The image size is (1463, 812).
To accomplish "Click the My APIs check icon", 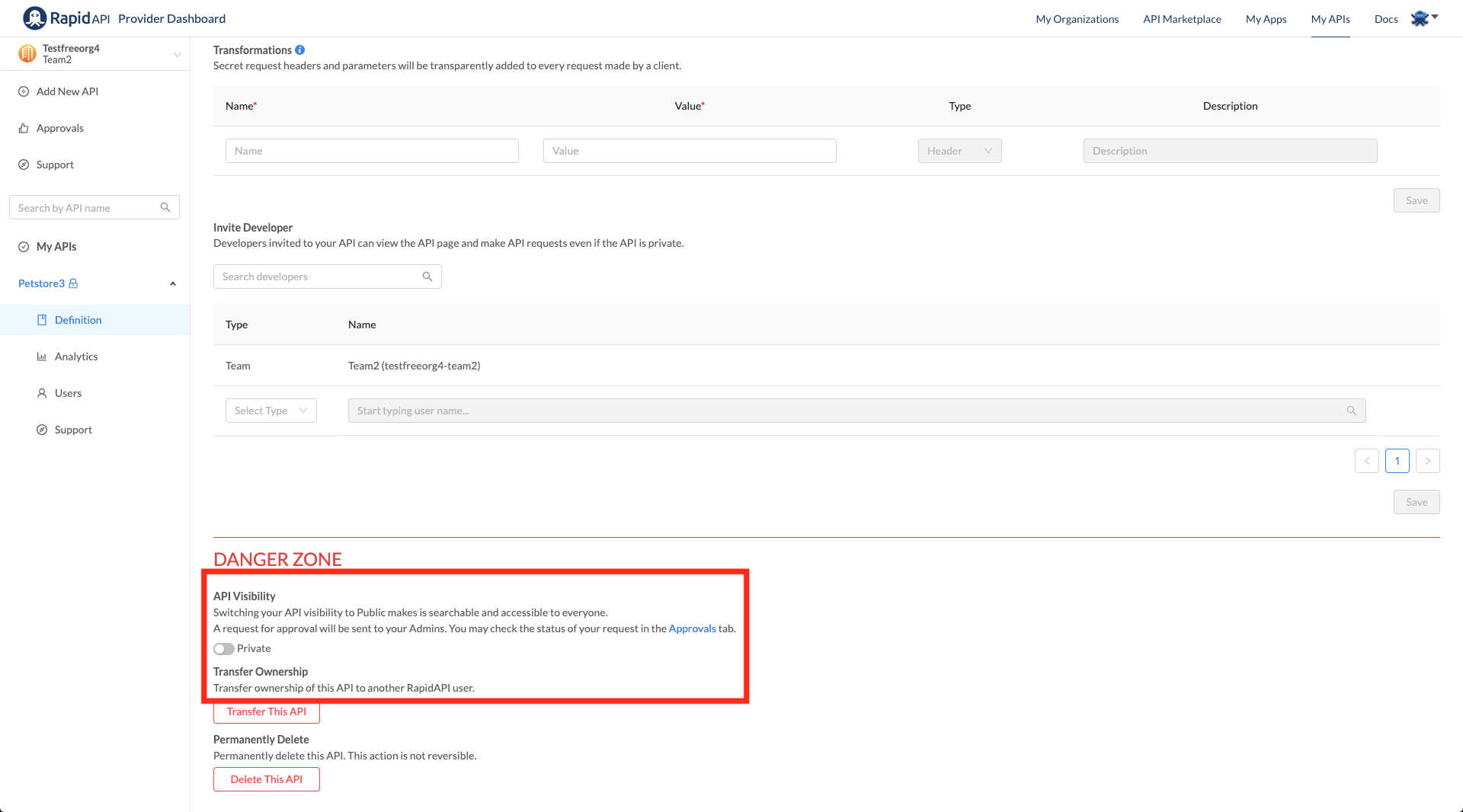I will point(24,247).
